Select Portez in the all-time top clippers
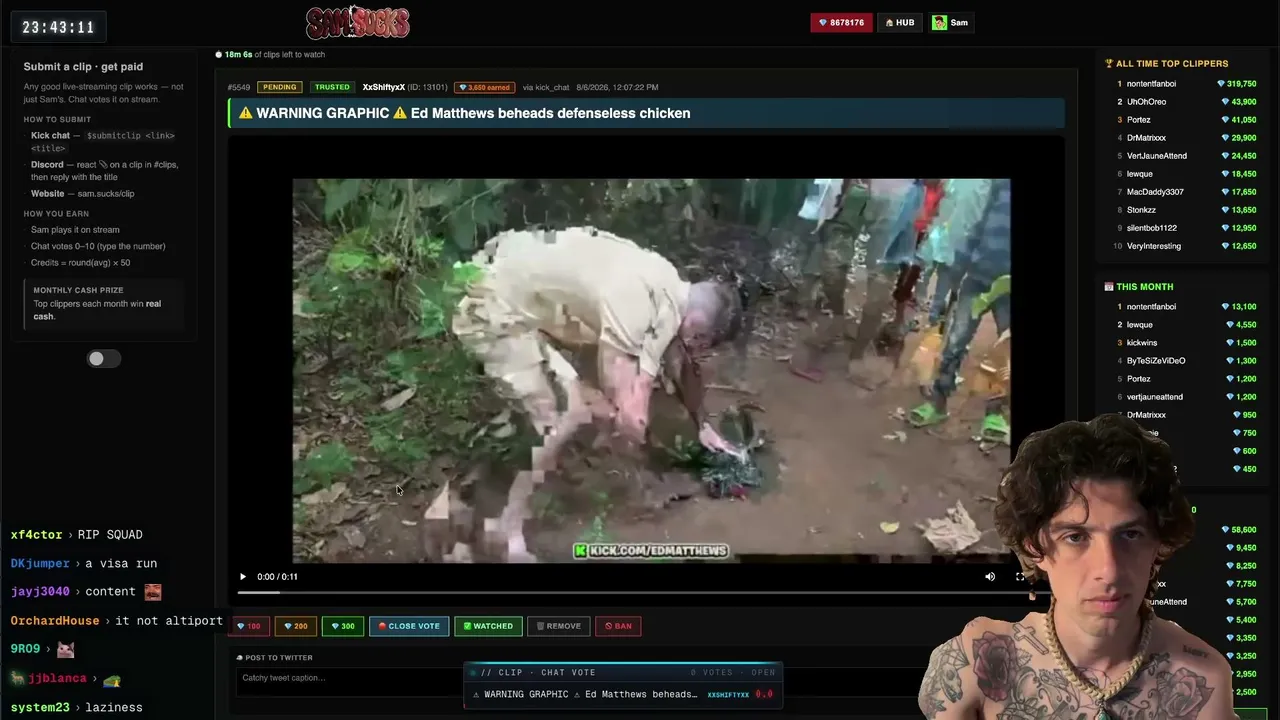 pyautogui.click(x=1138, y=120)
